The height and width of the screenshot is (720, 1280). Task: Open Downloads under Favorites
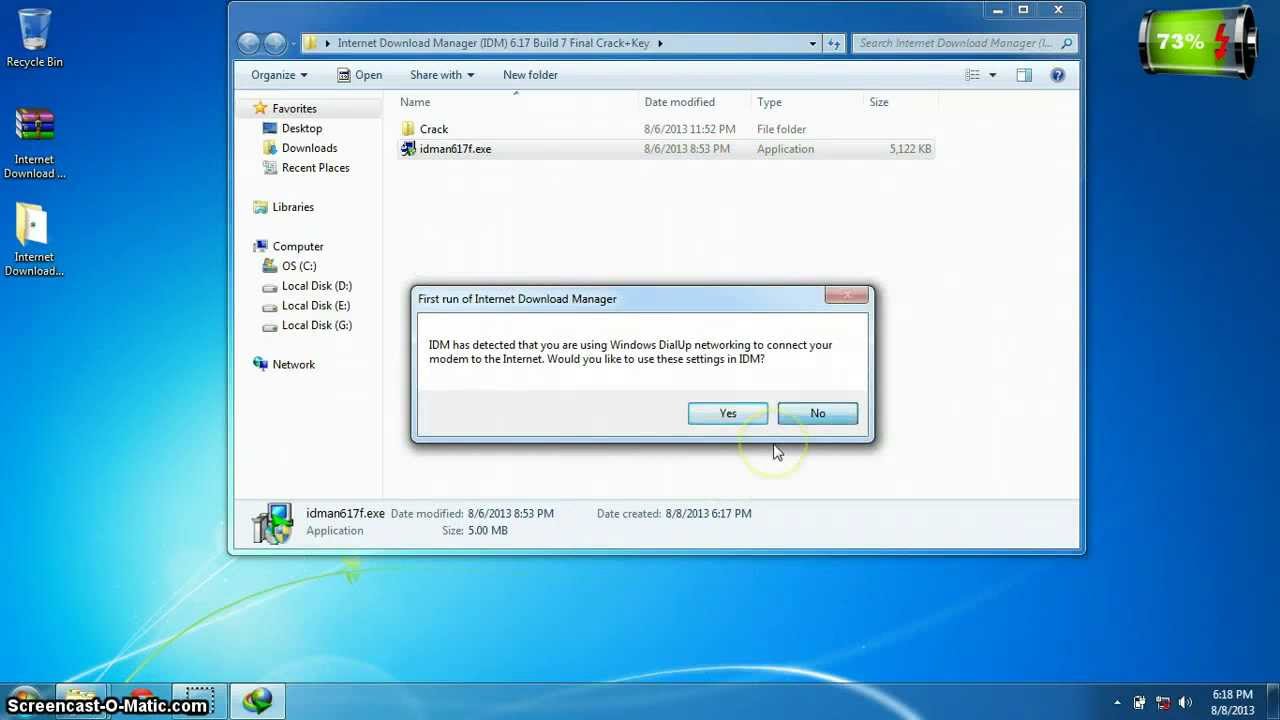click(309, 148)
